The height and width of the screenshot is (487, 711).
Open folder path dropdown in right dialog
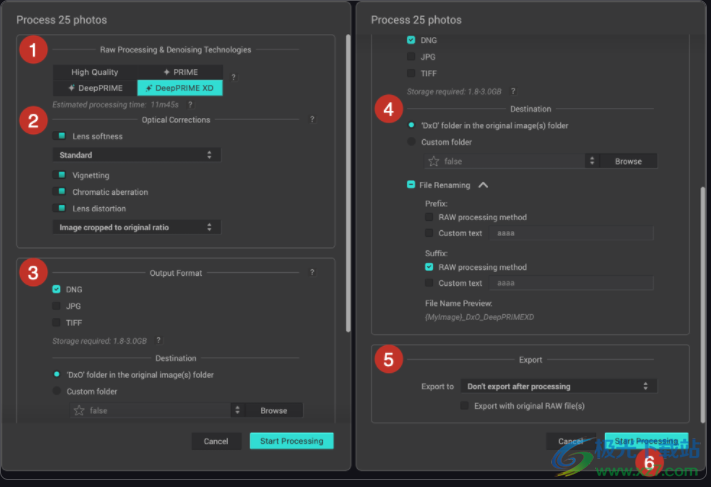coord(592,161)
